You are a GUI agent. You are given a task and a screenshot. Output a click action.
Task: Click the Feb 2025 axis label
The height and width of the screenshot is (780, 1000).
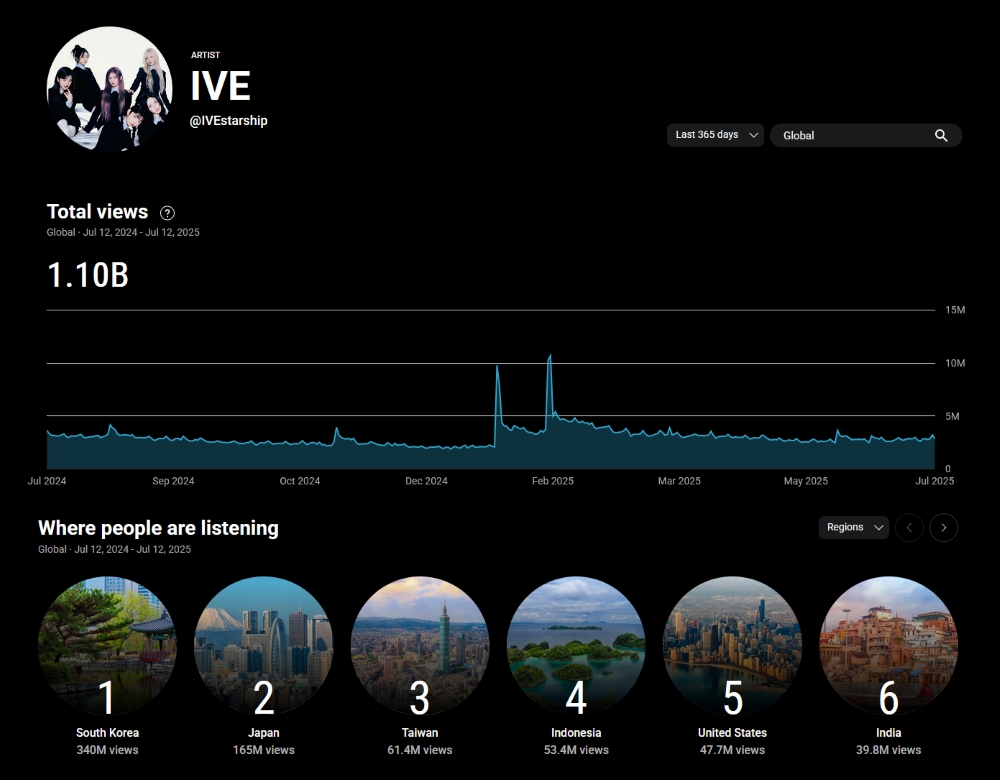[552, 481]
